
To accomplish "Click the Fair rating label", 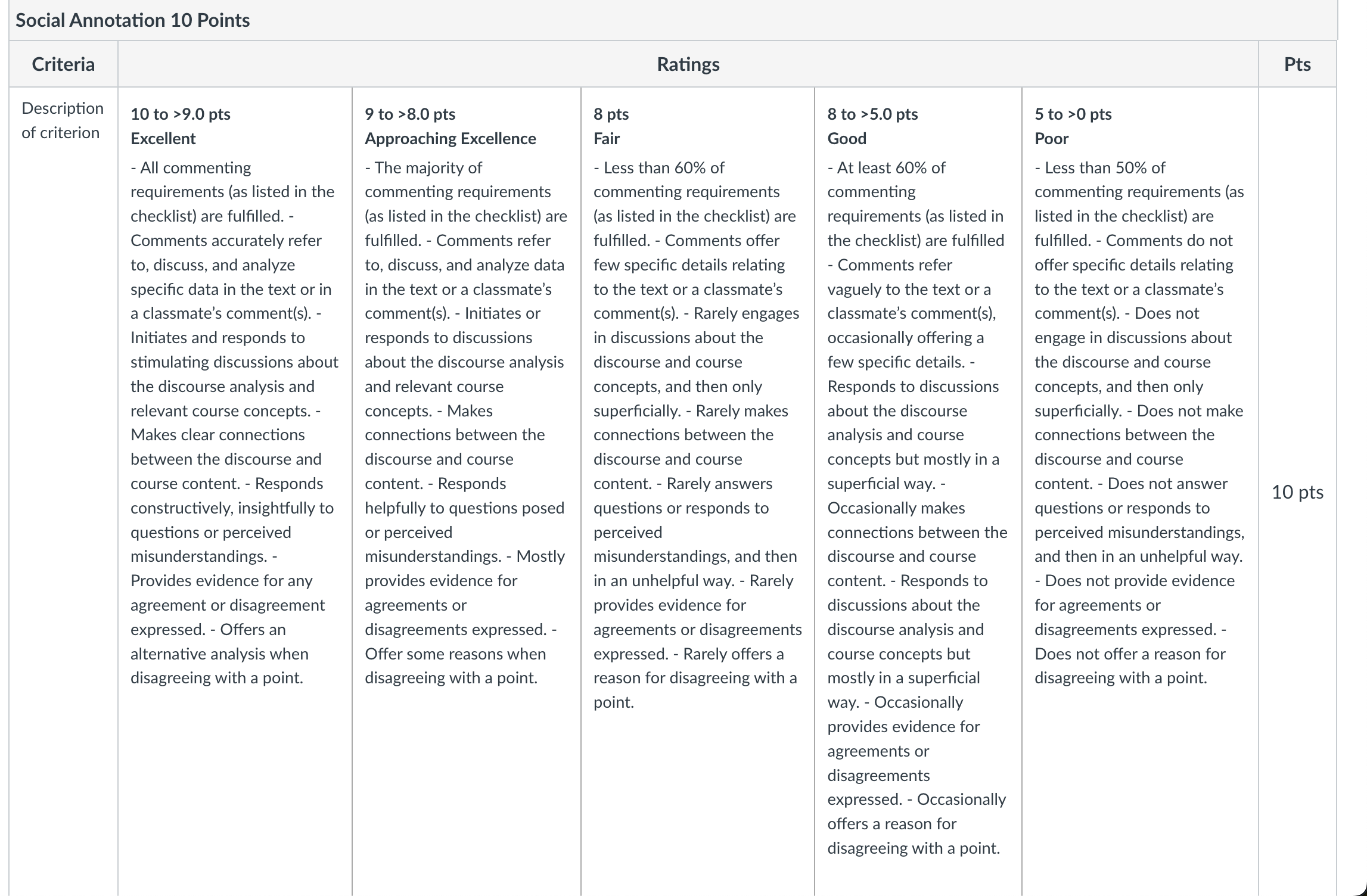I will tap(607, 138).
